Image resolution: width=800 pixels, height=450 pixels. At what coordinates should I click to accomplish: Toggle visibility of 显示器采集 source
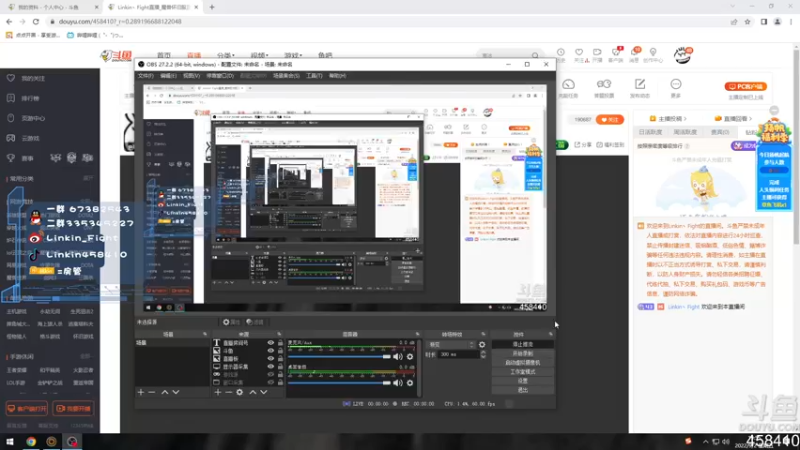tap(270, 366)
